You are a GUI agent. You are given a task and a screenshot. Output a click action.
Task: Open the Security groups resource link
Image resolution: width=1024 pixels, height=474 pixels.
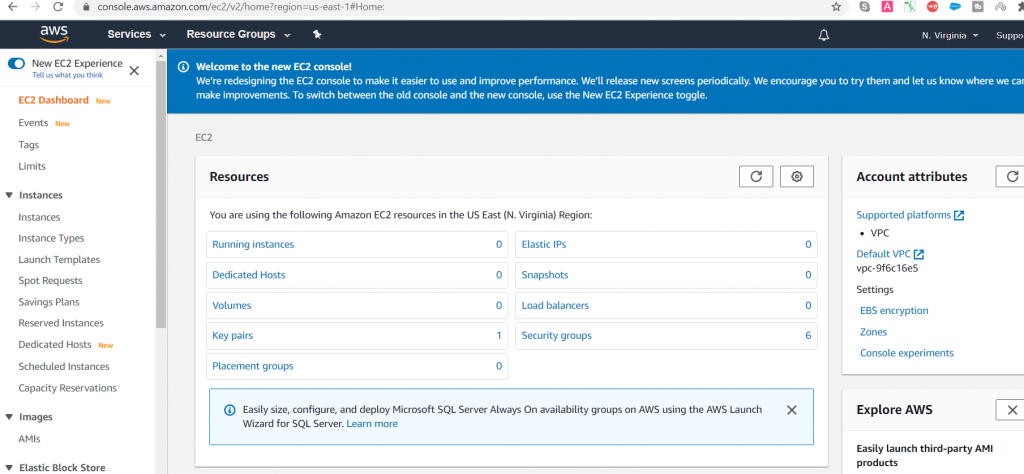coord(556,336)
